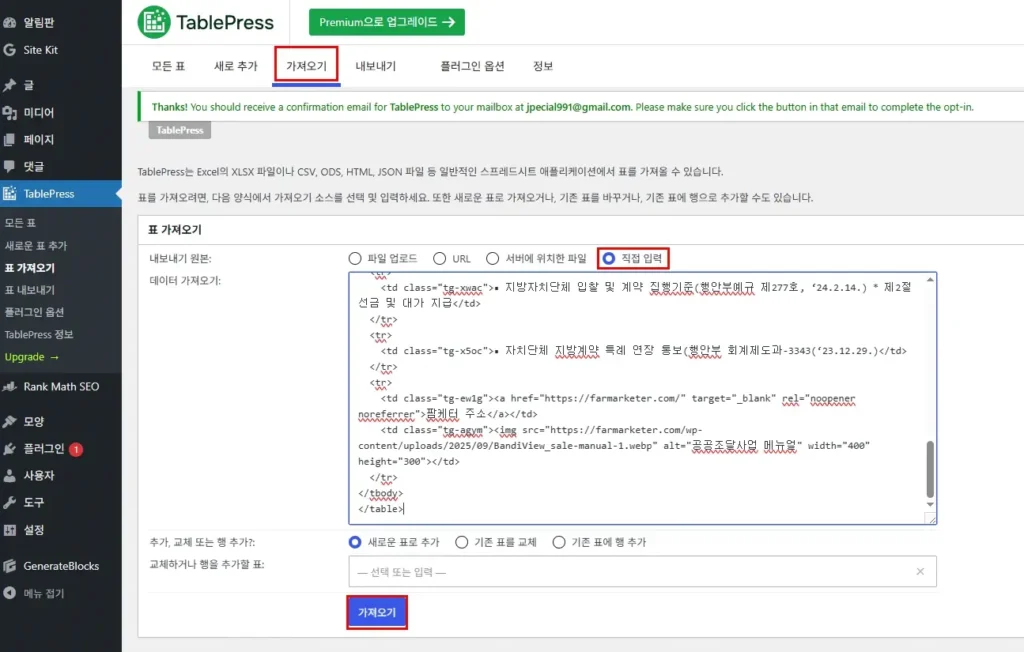Select the URL import source radio
The image size is (1024, 652).
pyautogui.click(x=439, y=258)
